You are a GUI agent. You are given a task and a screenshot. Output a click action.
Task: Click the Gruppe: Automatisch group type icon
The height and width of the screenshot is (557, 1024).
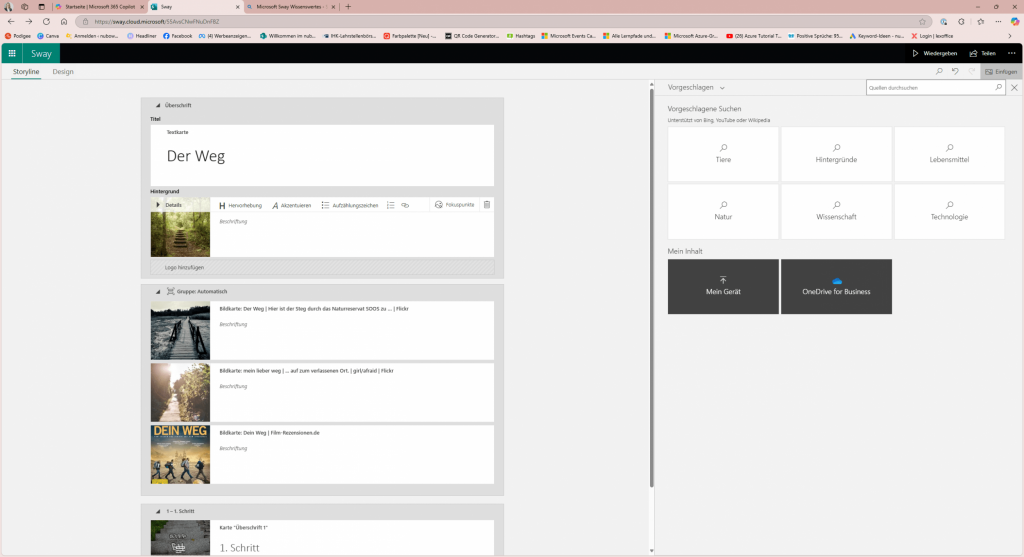click(170, 291)
